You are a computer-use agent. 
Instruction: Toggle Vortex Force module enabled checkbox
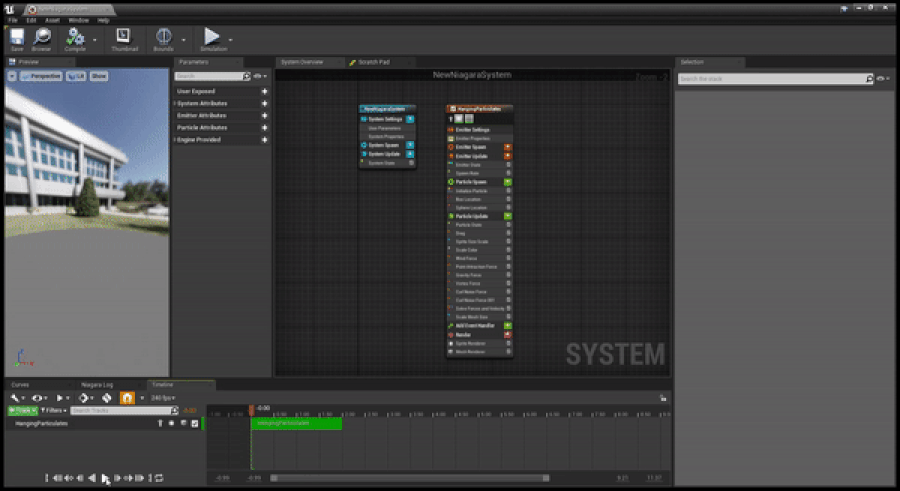coord(508,283)
